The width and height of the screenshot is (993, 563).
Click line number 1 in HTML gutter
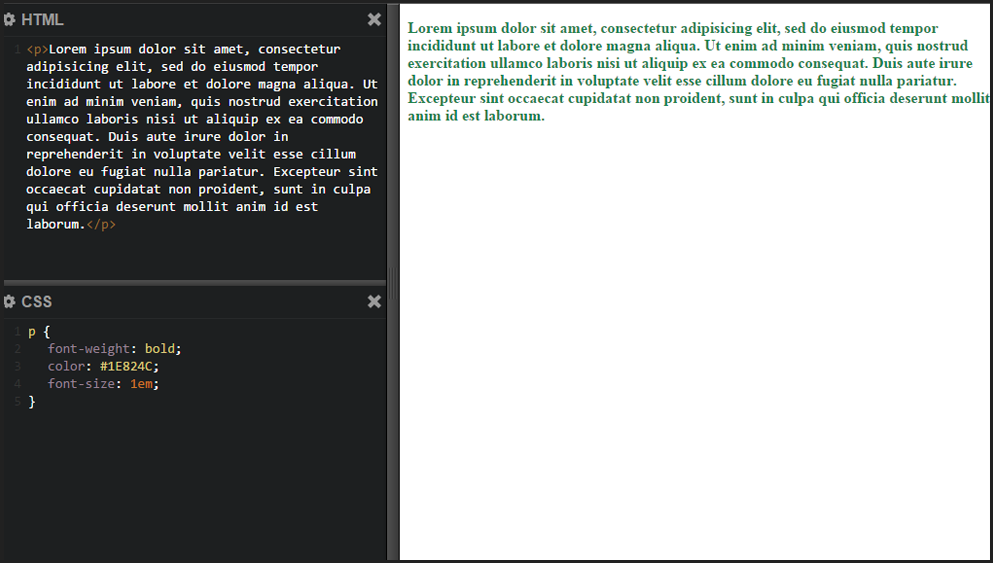[x=17, y=49]
